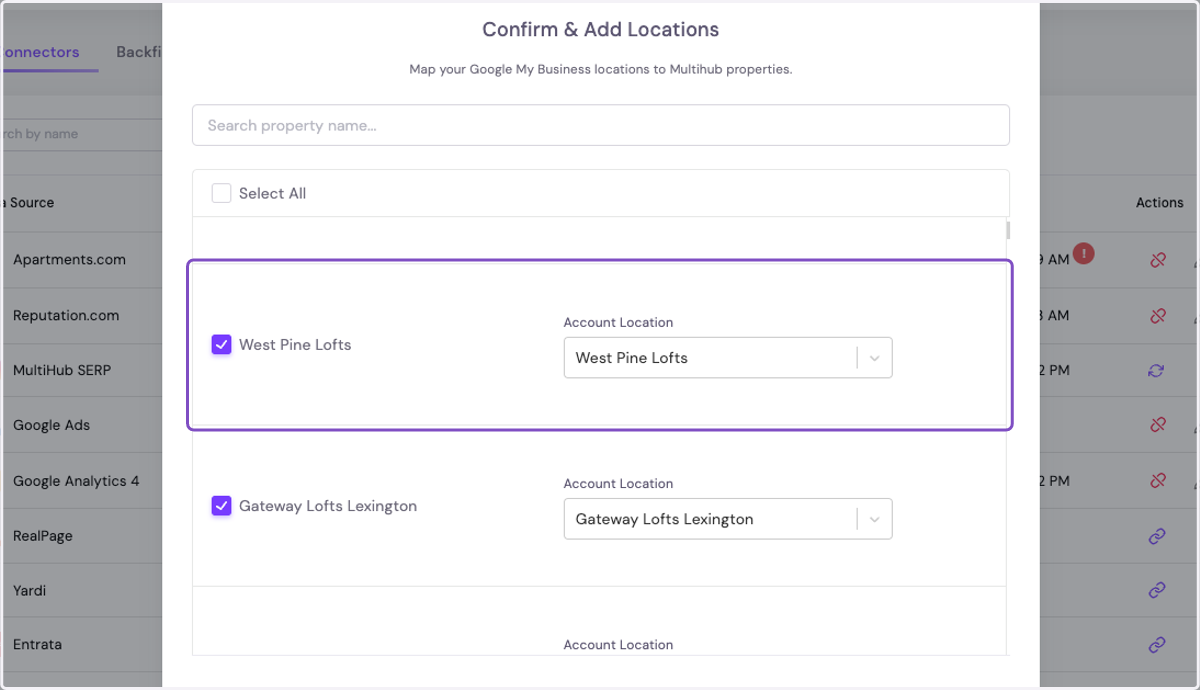Image resolution: width=1200 pixels, height=690 pixels.
Task: Open the West Pine Lofts account location dropdown
Action: [x=728, y=358]
